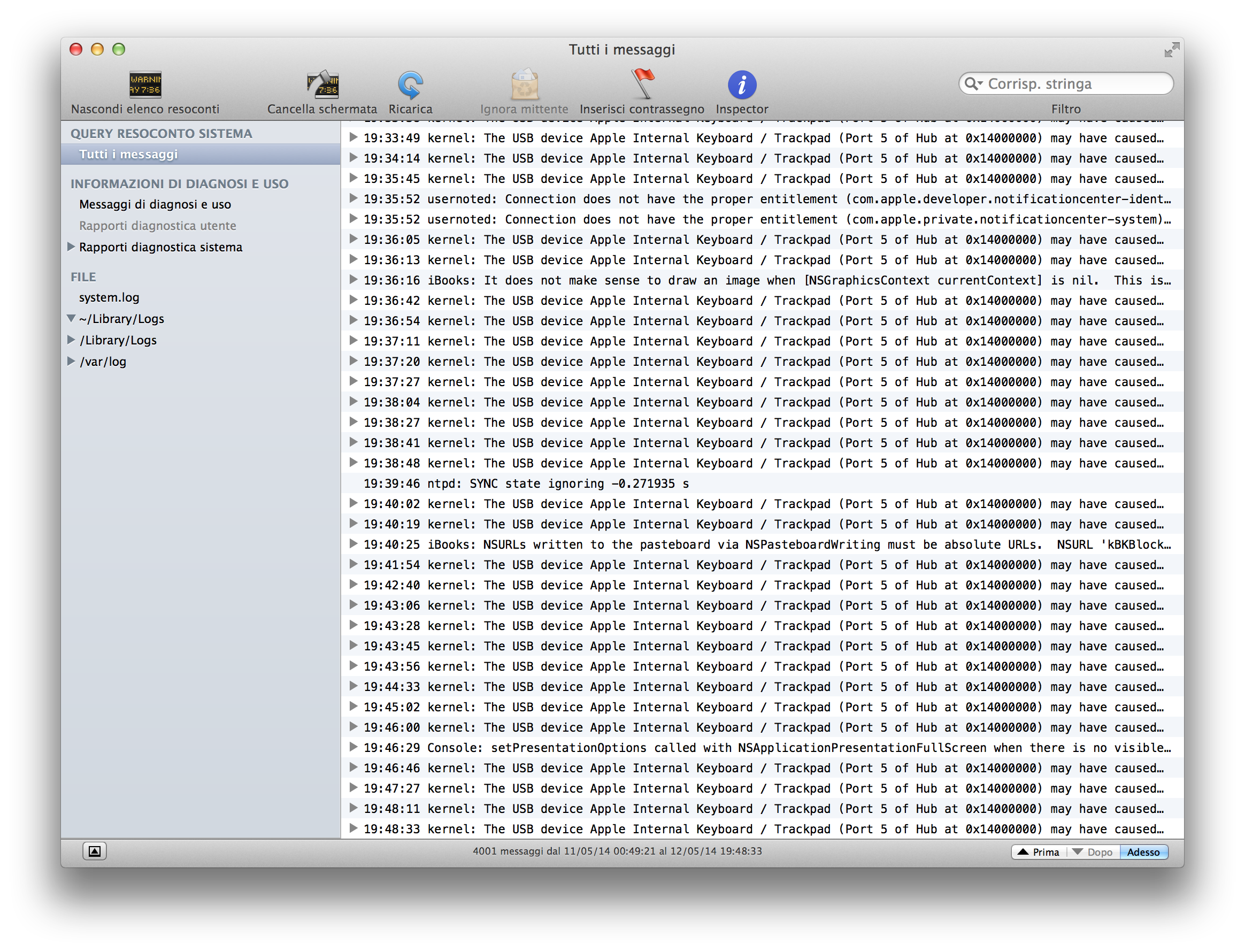Collapse the ~/Library/Logs folder

[71, 318]
